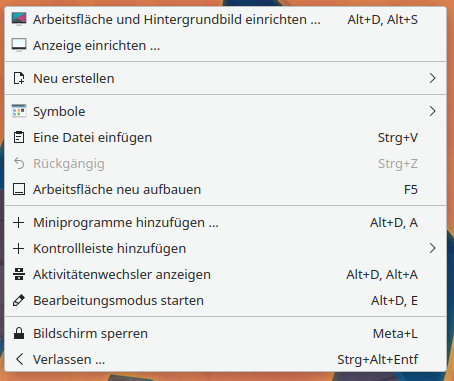Screen dimensions: 454x381
Task: Click the refresh desktop icon beside Arbeitsfläche neu aufbauen
Action: [x=19, y=189]
